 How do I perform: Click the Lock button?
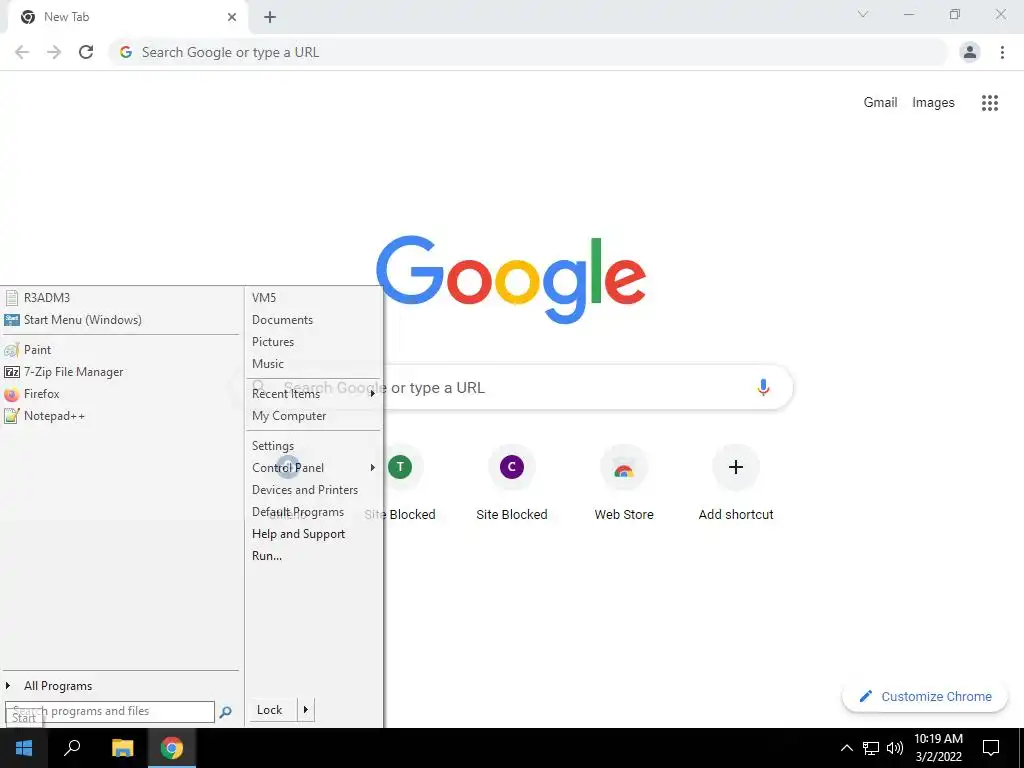pos(270,710)
